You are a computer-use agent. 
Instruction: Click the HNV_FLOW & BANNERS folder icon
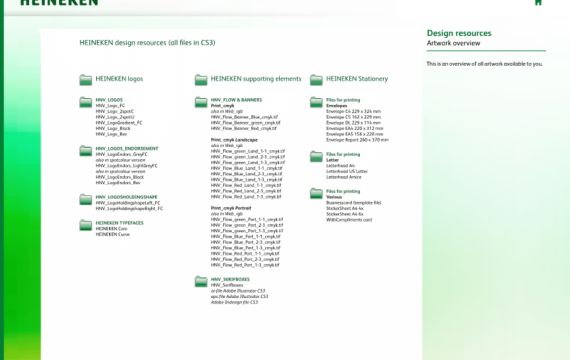click(x=201, y=102)
